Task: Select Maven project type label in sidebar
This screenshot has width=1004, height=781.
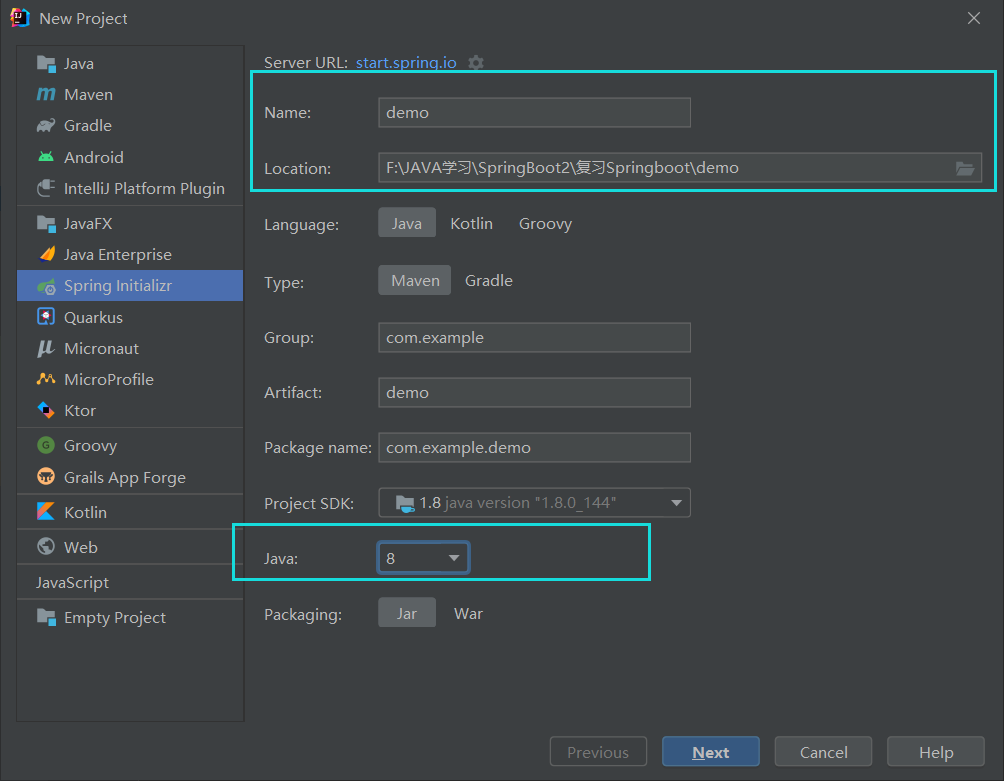Action: tap(88, 95)
